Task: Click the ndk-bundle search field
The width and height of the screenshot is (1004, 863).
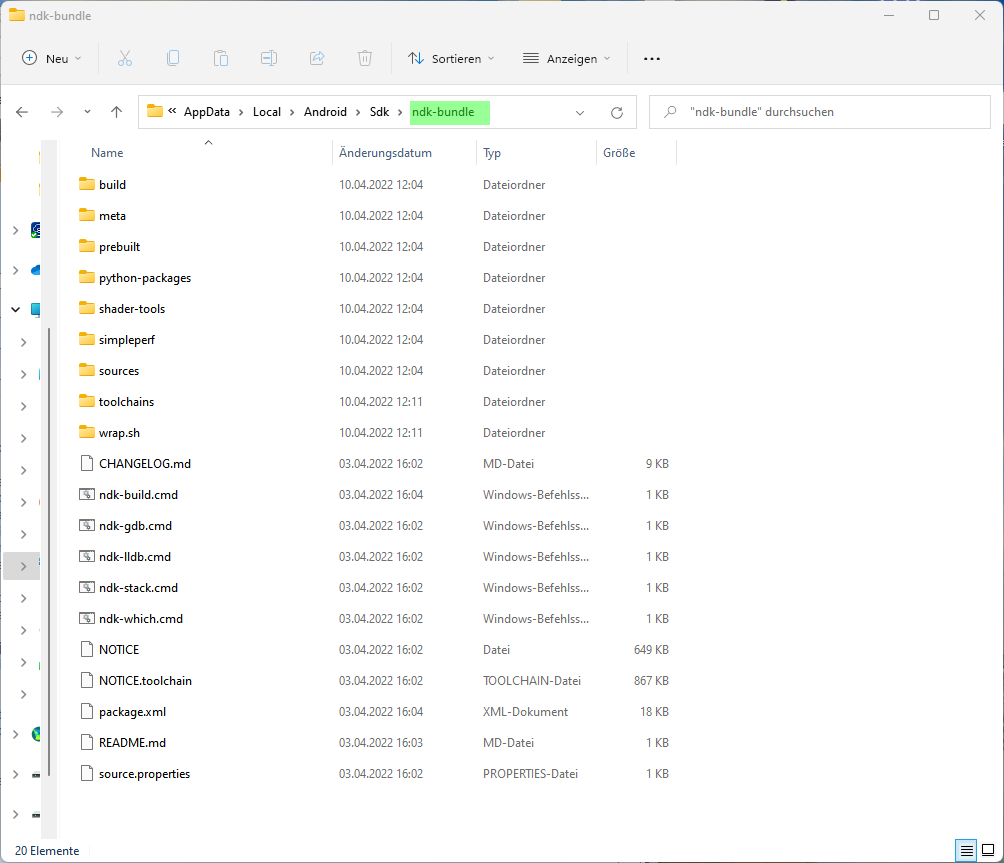Action: (820, 112)
